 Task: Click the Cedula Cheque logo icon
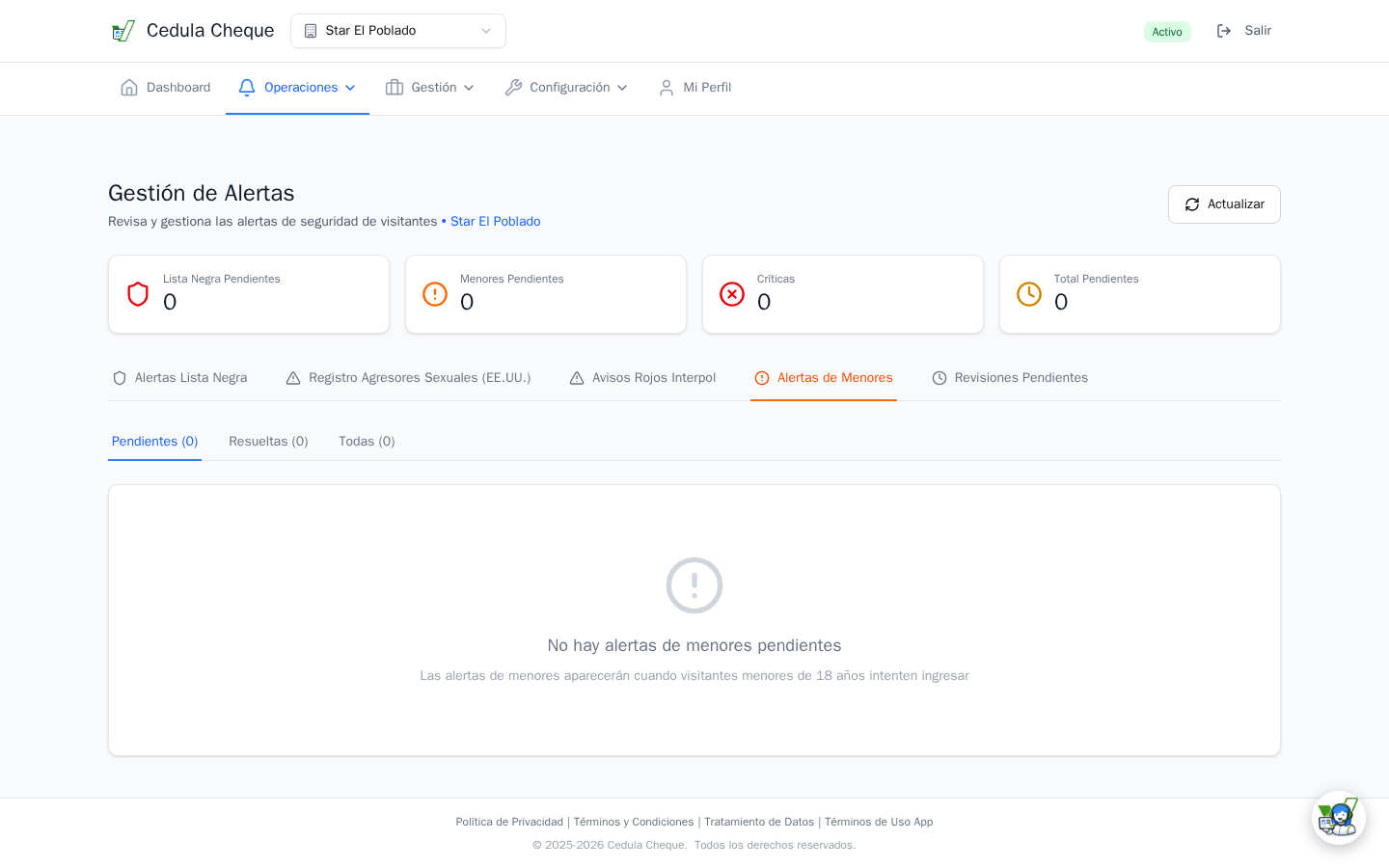123,31
